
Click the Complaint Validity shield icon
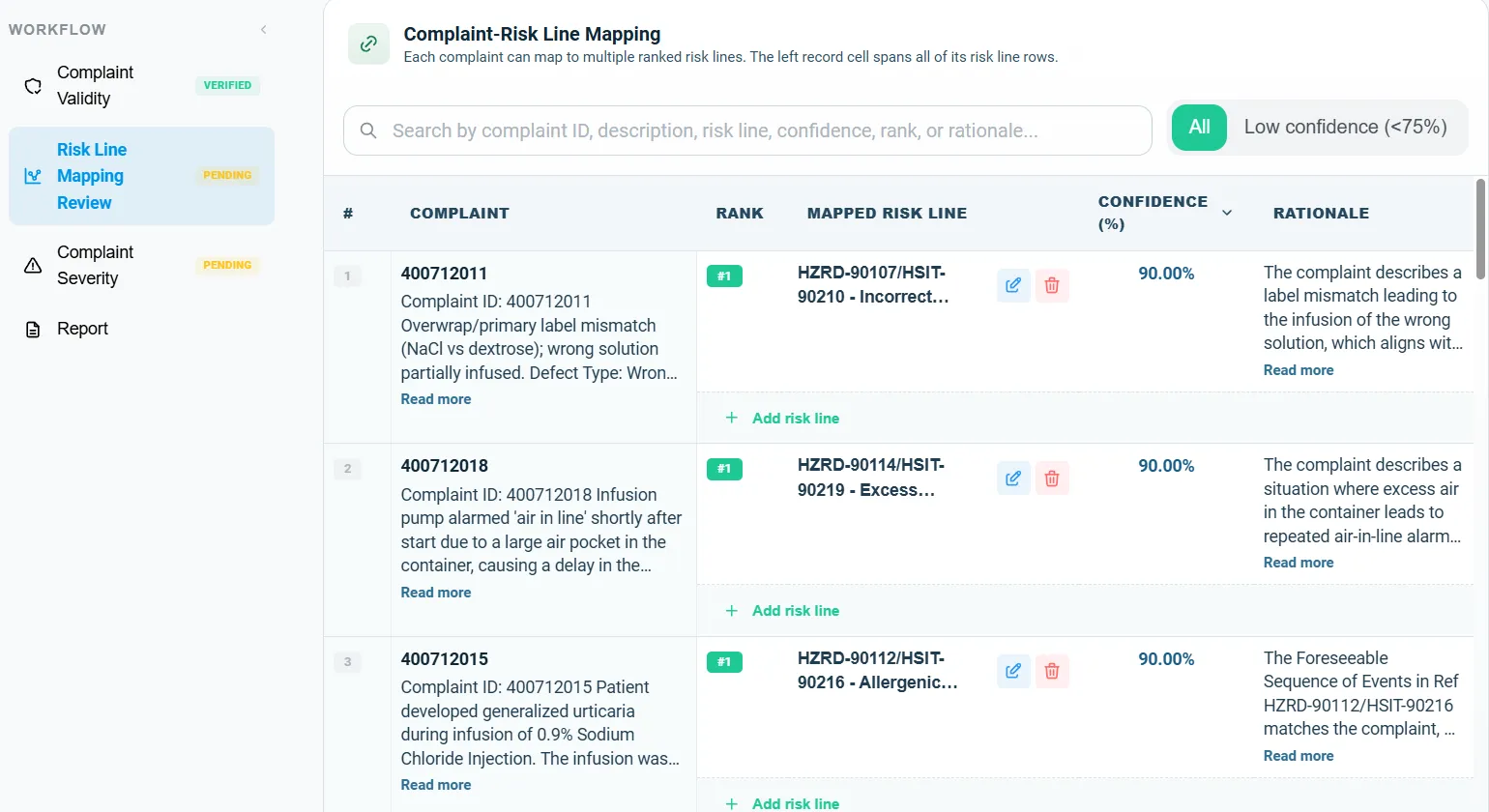(x=33, y=86)
